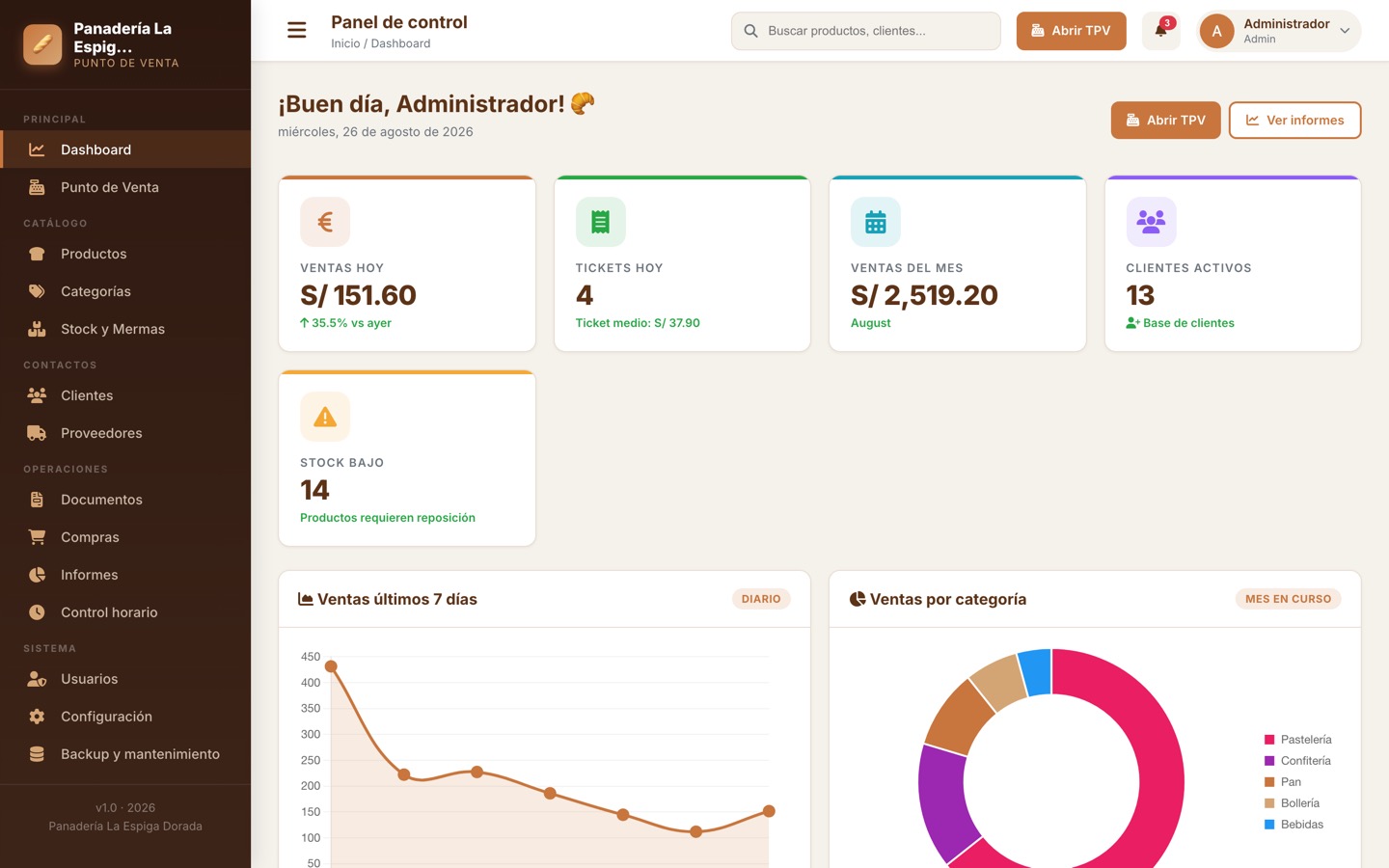
Task: Open Configuración settings
Action: (x=125, y=717)
